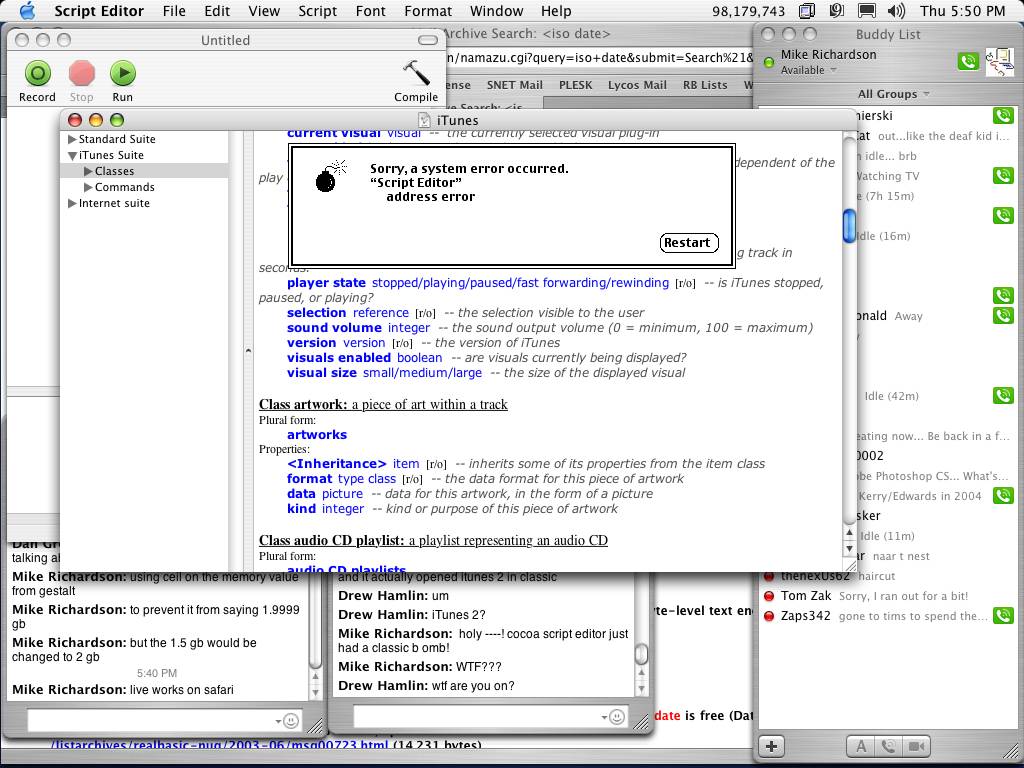Viewport: 1024px width, 768px height.
Task: Open the File menu
Action: tap(174, 11)
